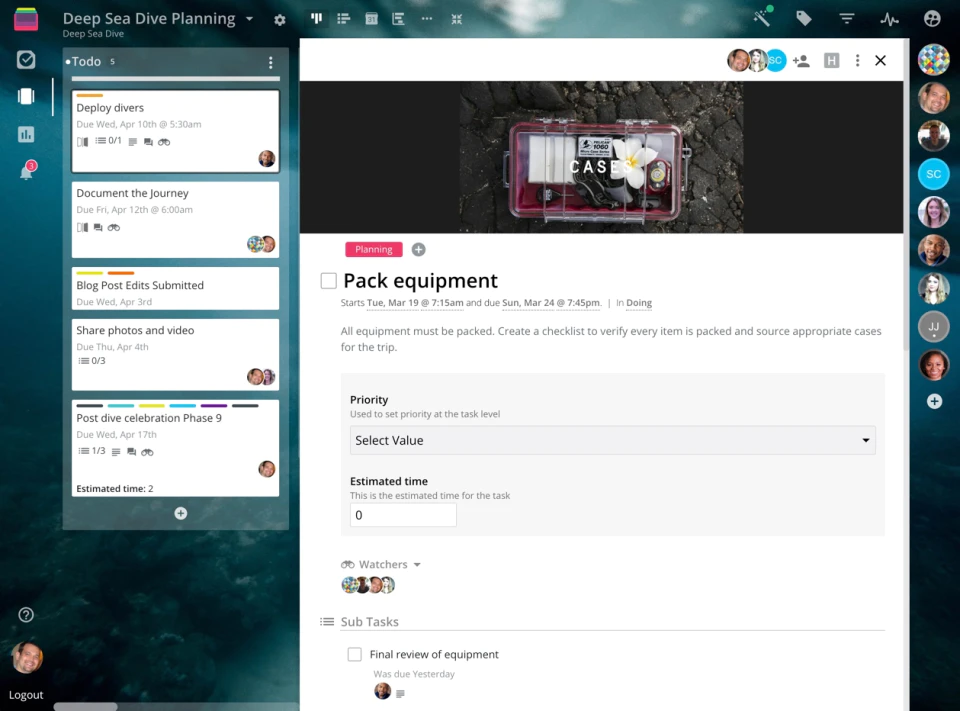
Task: Open the activity pulse icon
Action: (x=889, y=19)
